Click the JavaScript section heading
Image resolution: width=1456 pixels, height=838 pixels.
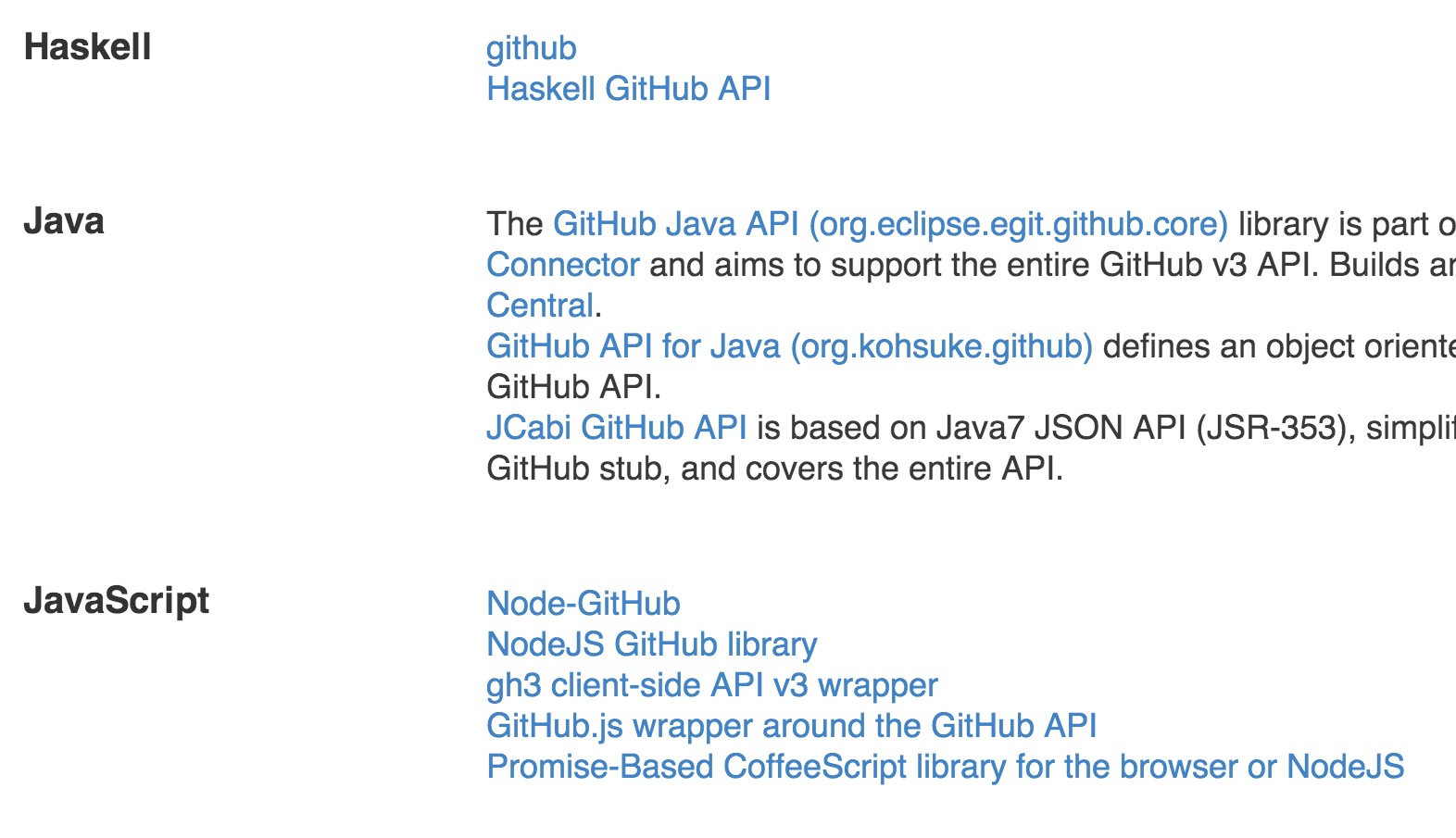pos(117,601)
